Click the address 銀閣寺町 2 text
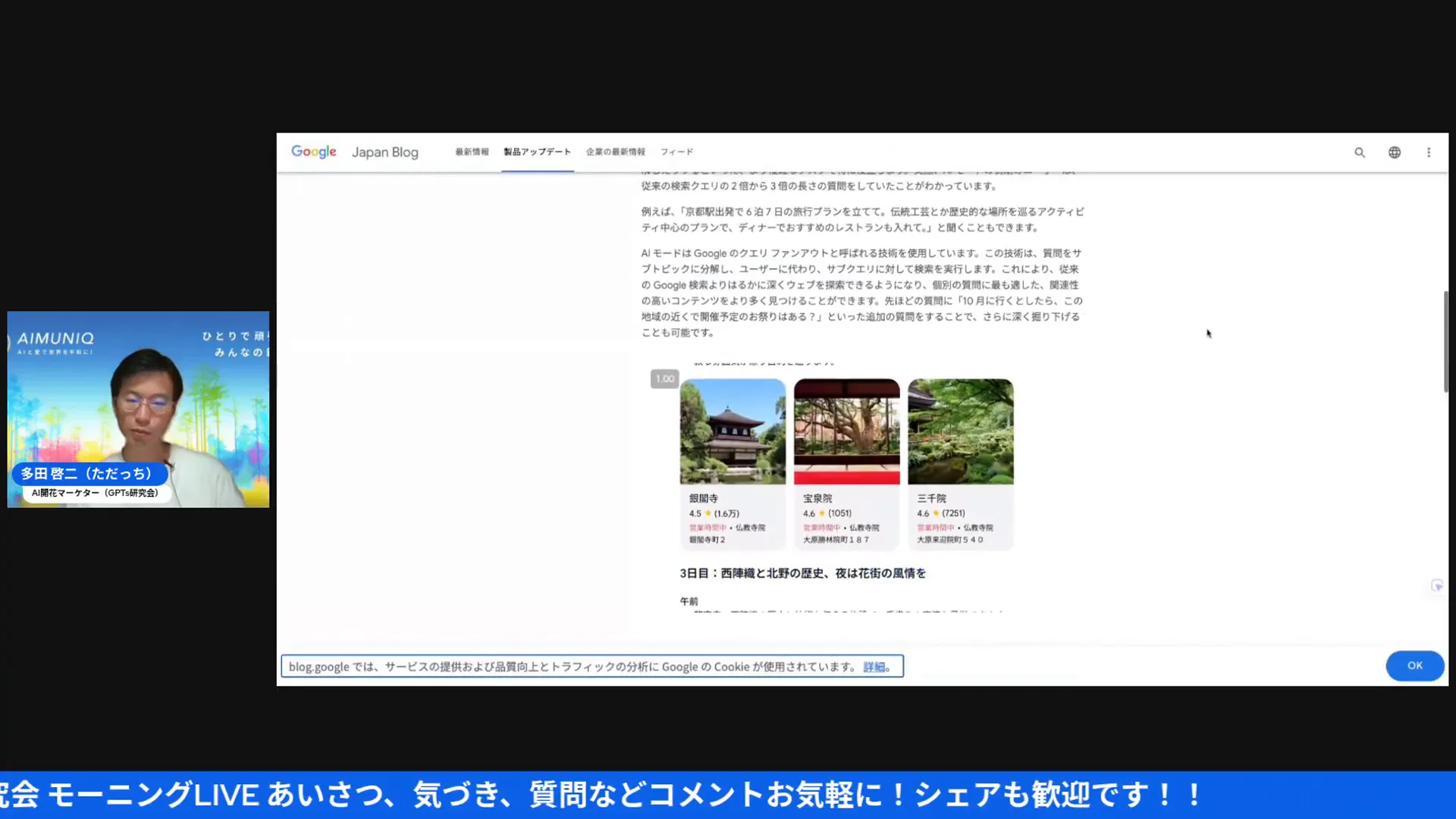This screenshot has width=1456, height=819. click(707, 540)
